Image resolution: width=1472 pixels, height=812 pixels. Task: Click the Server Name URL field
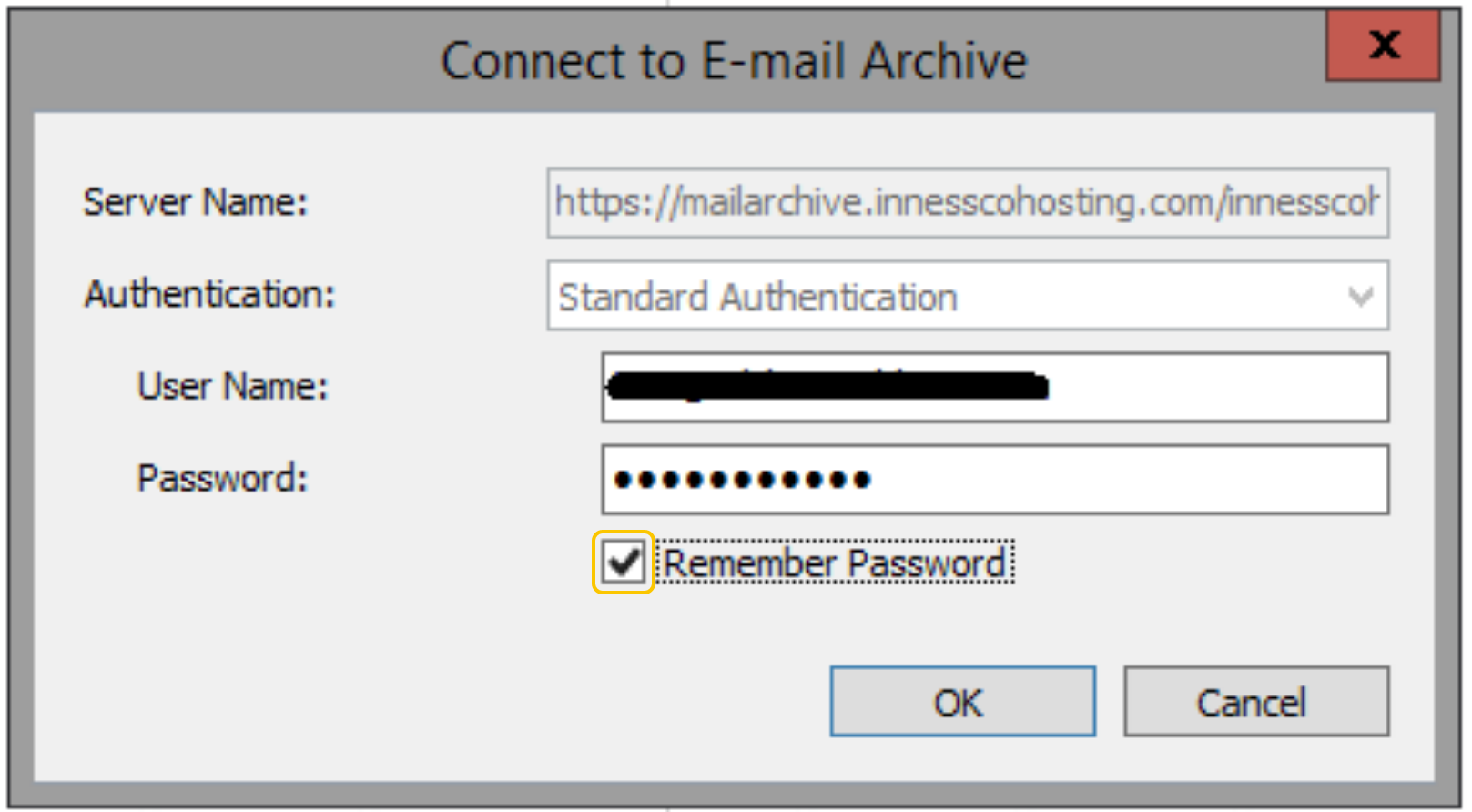point(967,203)
